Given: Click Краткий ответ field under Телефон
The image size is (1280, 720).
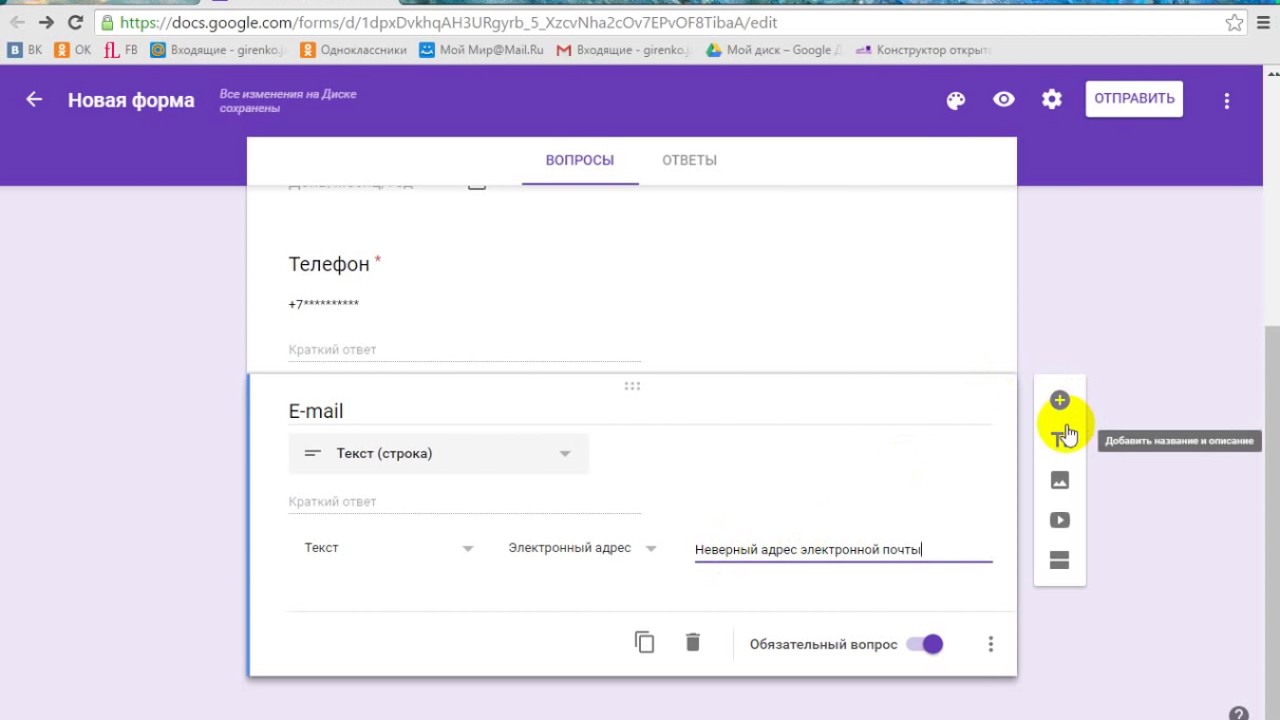Looking at the screenshot, I should point(464,350).
